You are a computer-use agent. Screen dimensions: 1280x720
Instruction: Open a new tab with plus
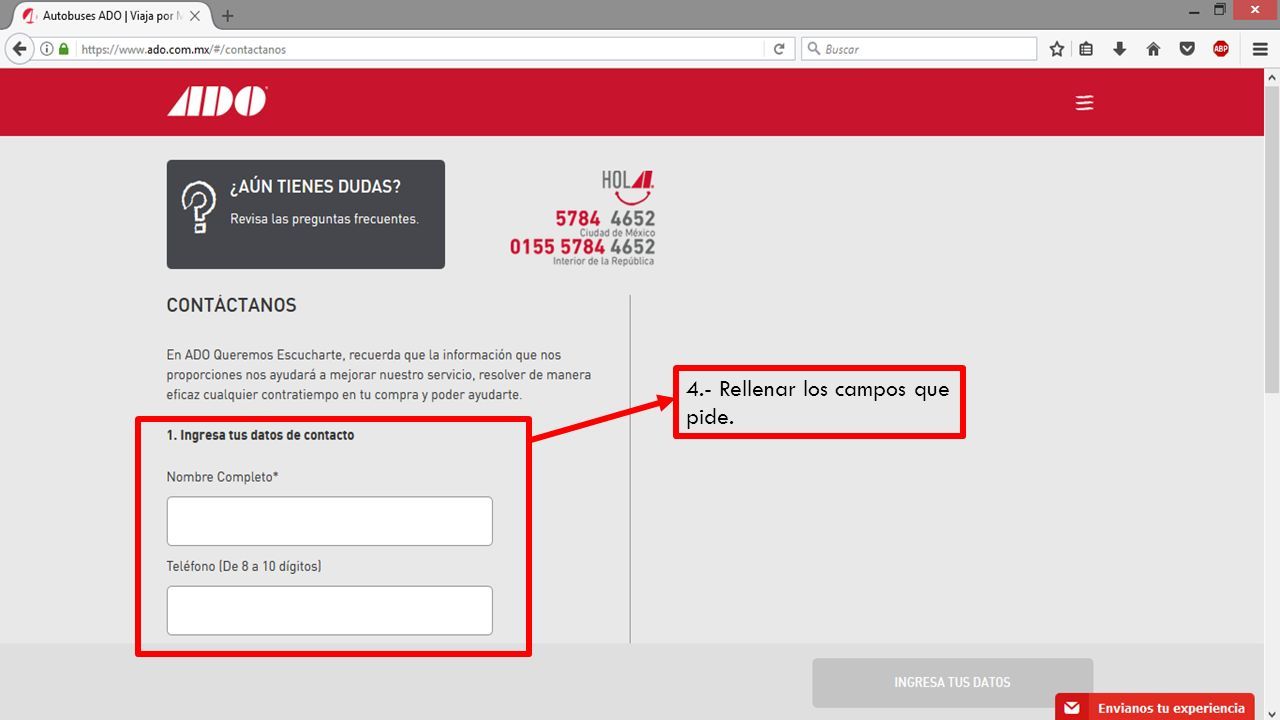pos(228,16)
